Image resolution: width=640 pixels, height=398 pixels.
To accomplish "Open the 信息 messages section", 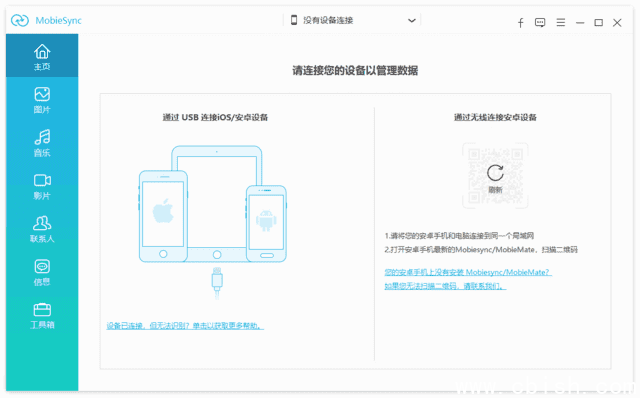I will click(x=42, y=272).
